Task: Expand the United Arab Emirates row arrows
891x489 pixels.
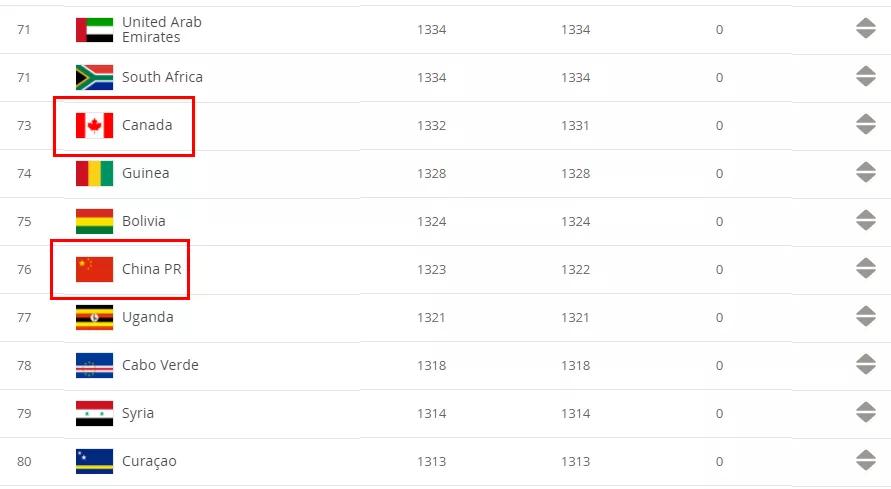Action: (865, 29)
